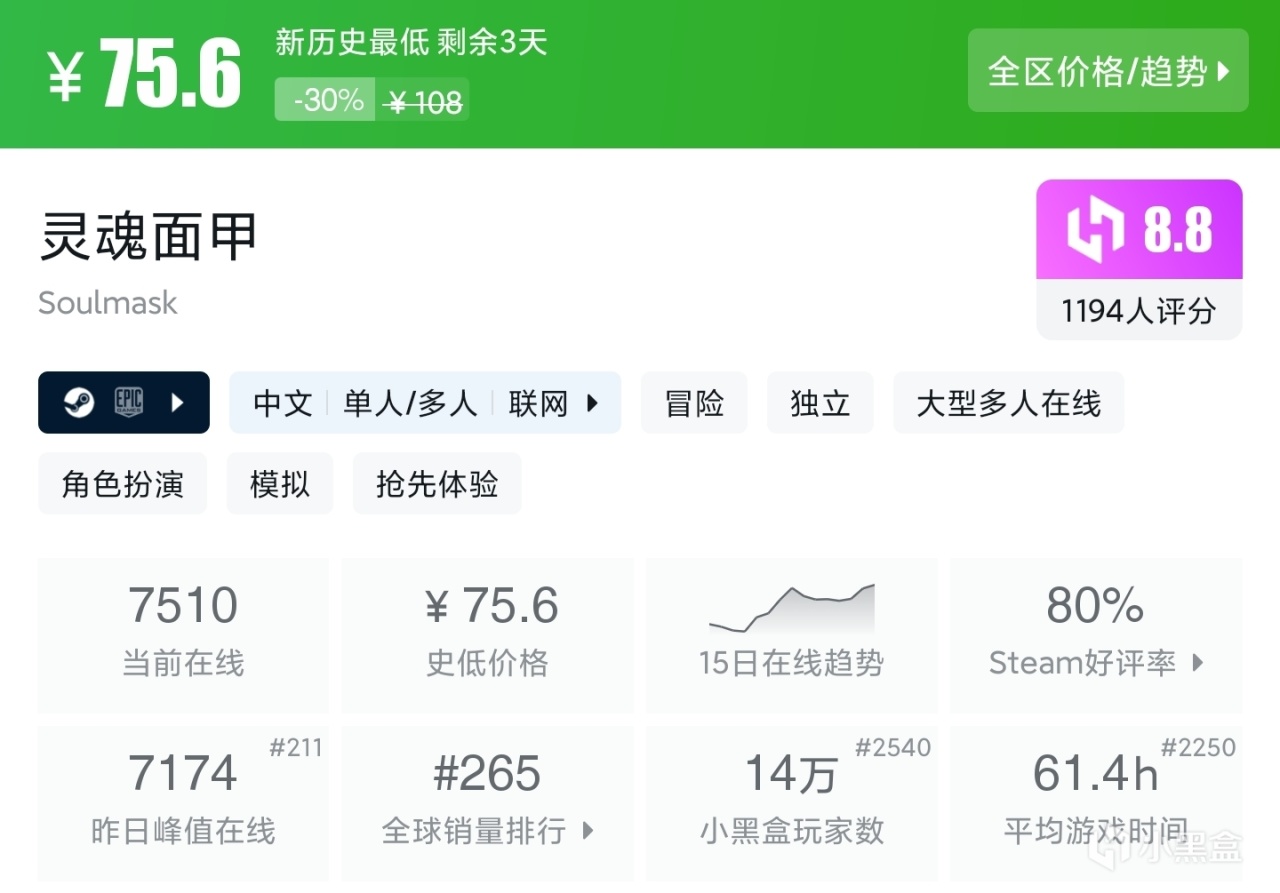Open the 小黑盒玩家数 14万 card

[791, 800]
